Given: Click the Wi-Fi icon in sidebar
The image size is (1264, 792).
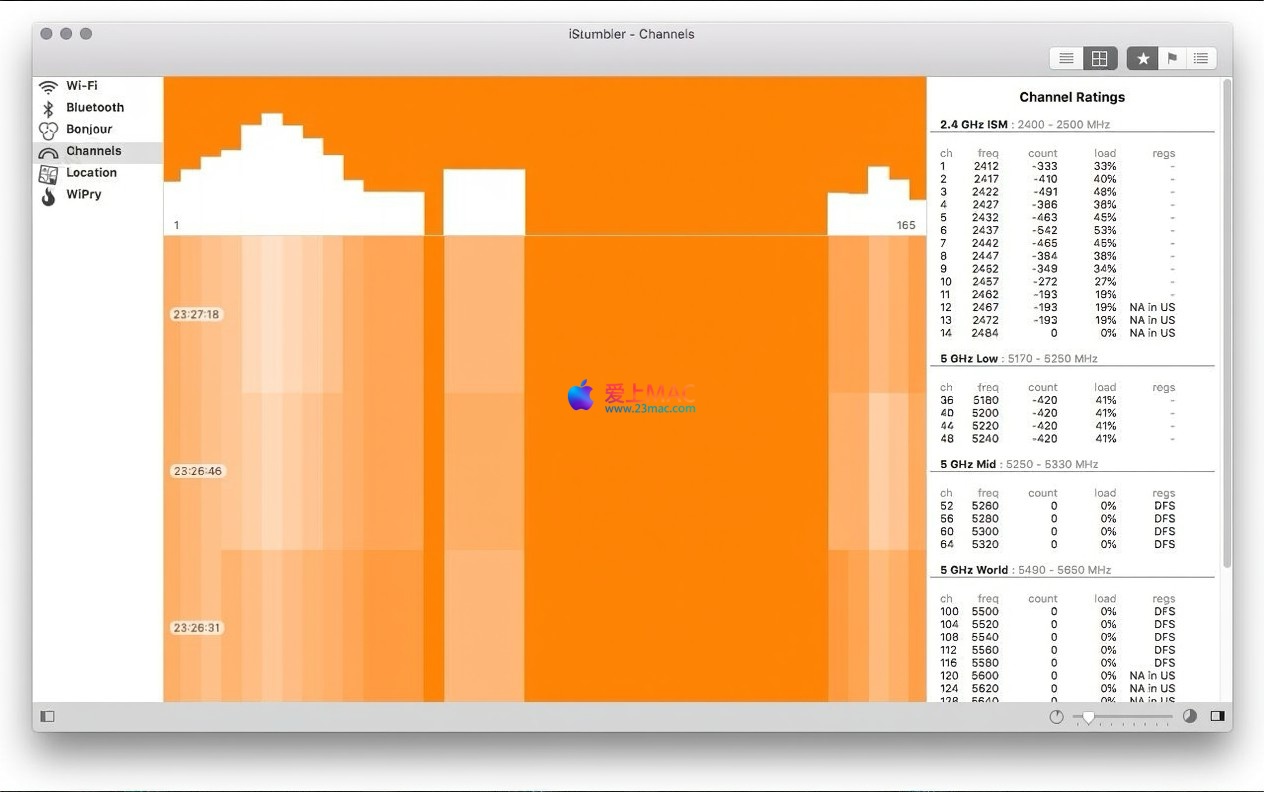Looking at the screenshot, I should [x=48, y=86].
